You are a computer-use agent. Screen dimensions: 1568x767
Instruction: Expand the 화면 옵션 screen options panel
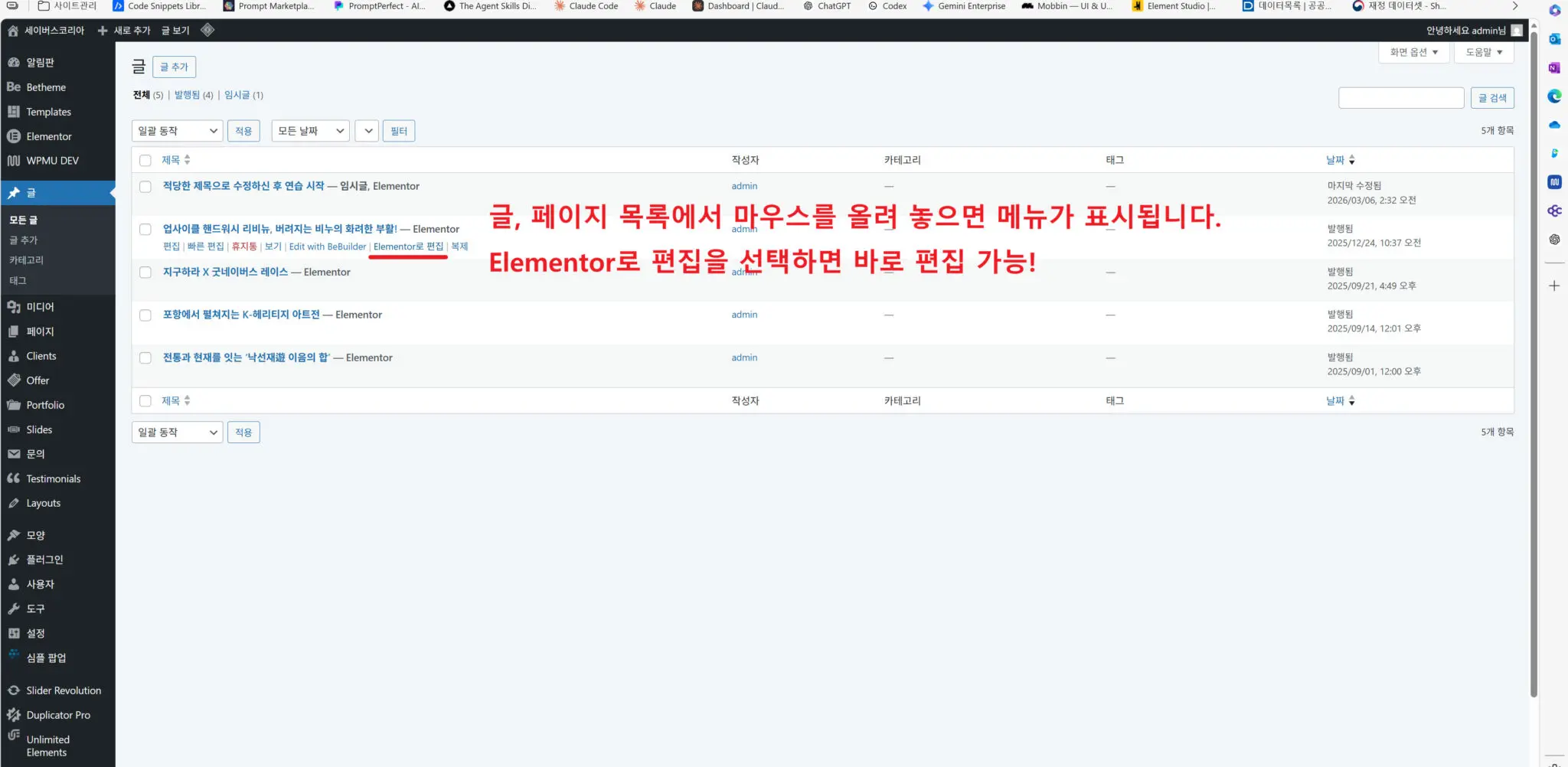tap(1413, 52)
